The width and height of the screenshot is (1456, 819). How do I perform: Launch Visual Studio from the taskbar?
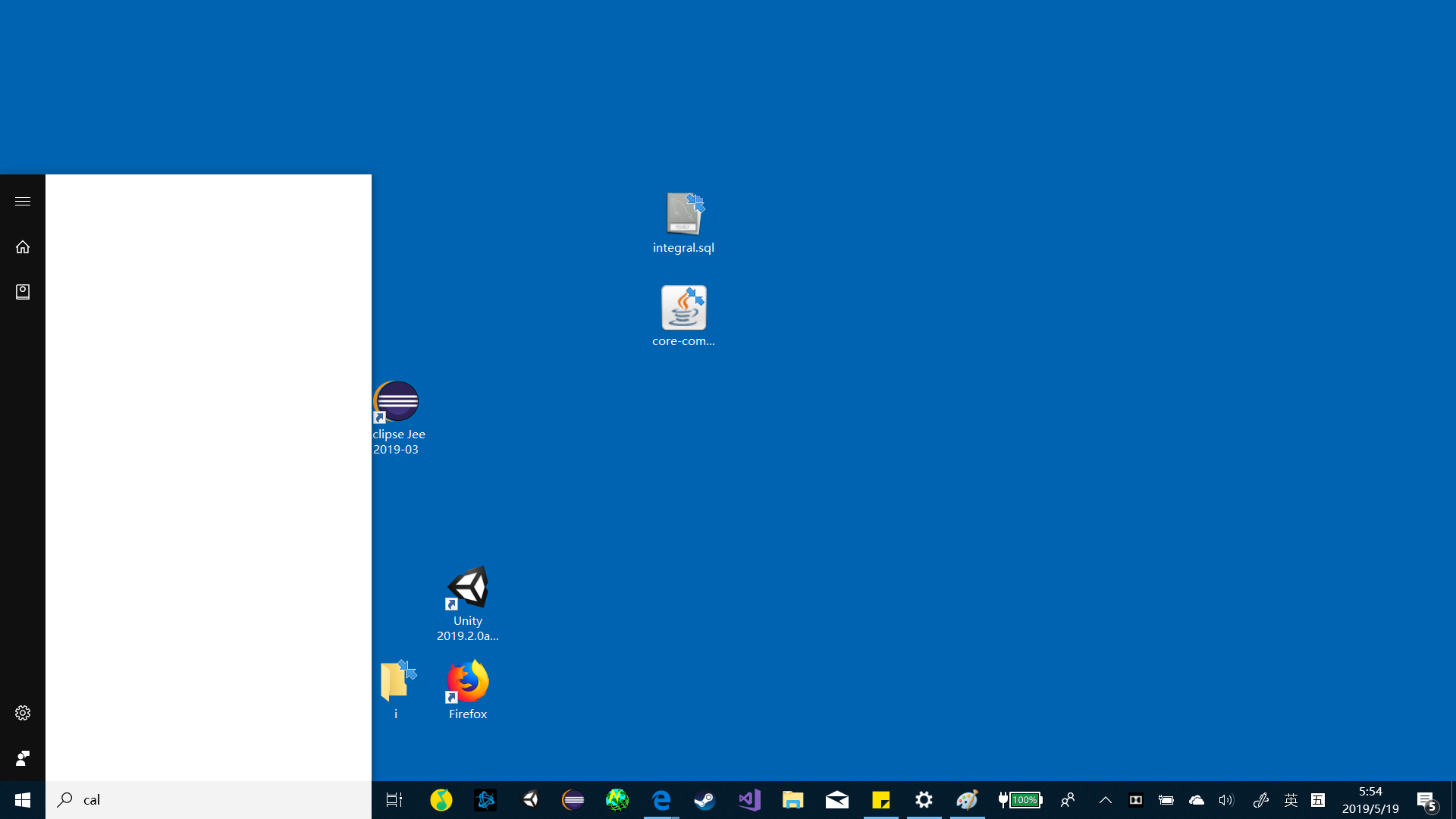(x=749, y=800)
